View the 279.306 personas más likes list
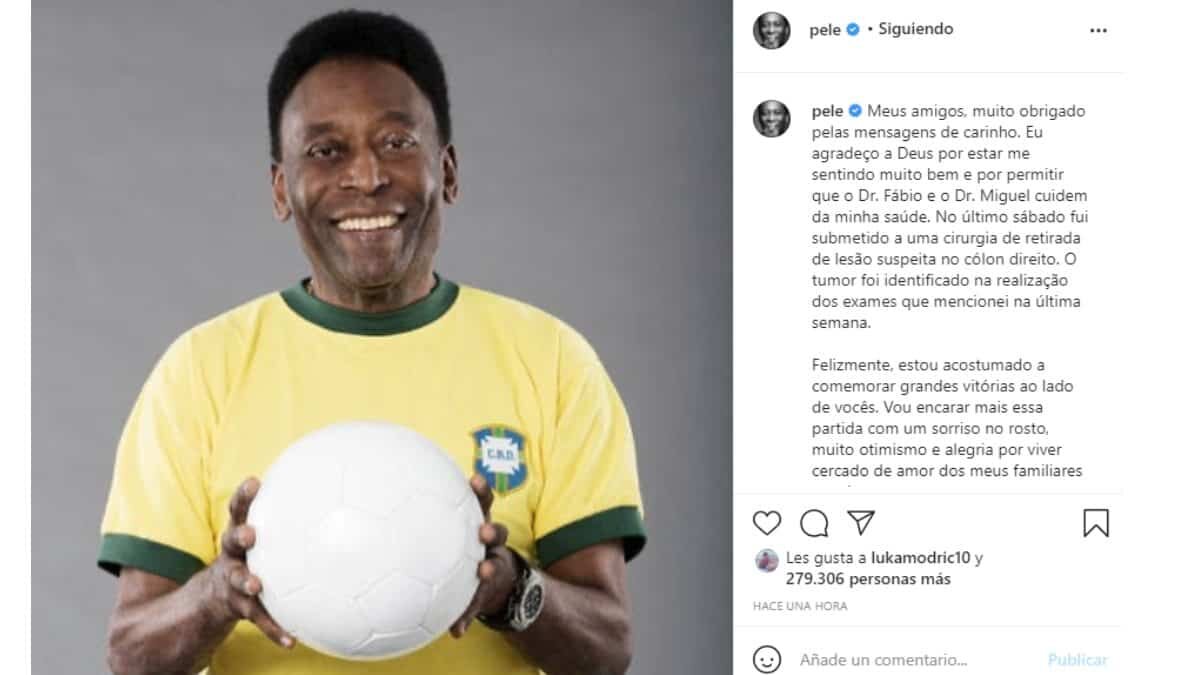 tap(868, 579)
